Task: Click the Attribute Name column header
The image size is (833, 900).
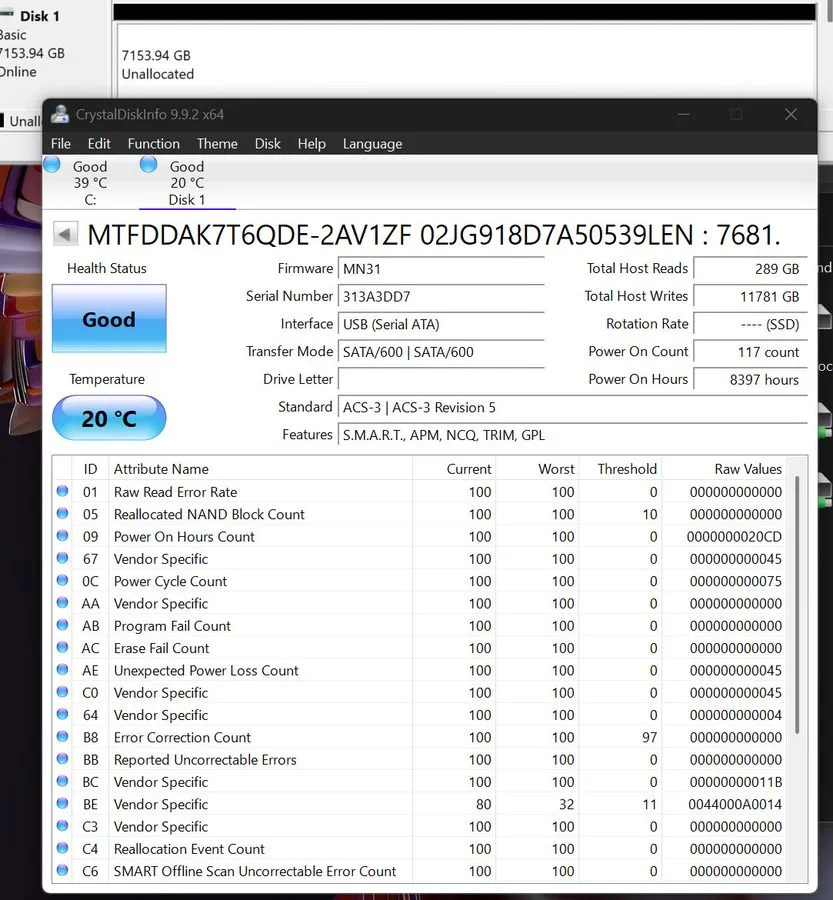Action: tap(260, 469)
